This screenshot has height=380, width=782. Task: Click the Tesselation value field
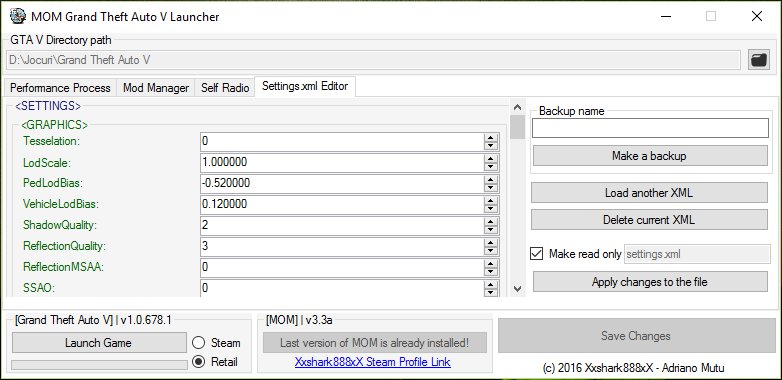[342, 142]
